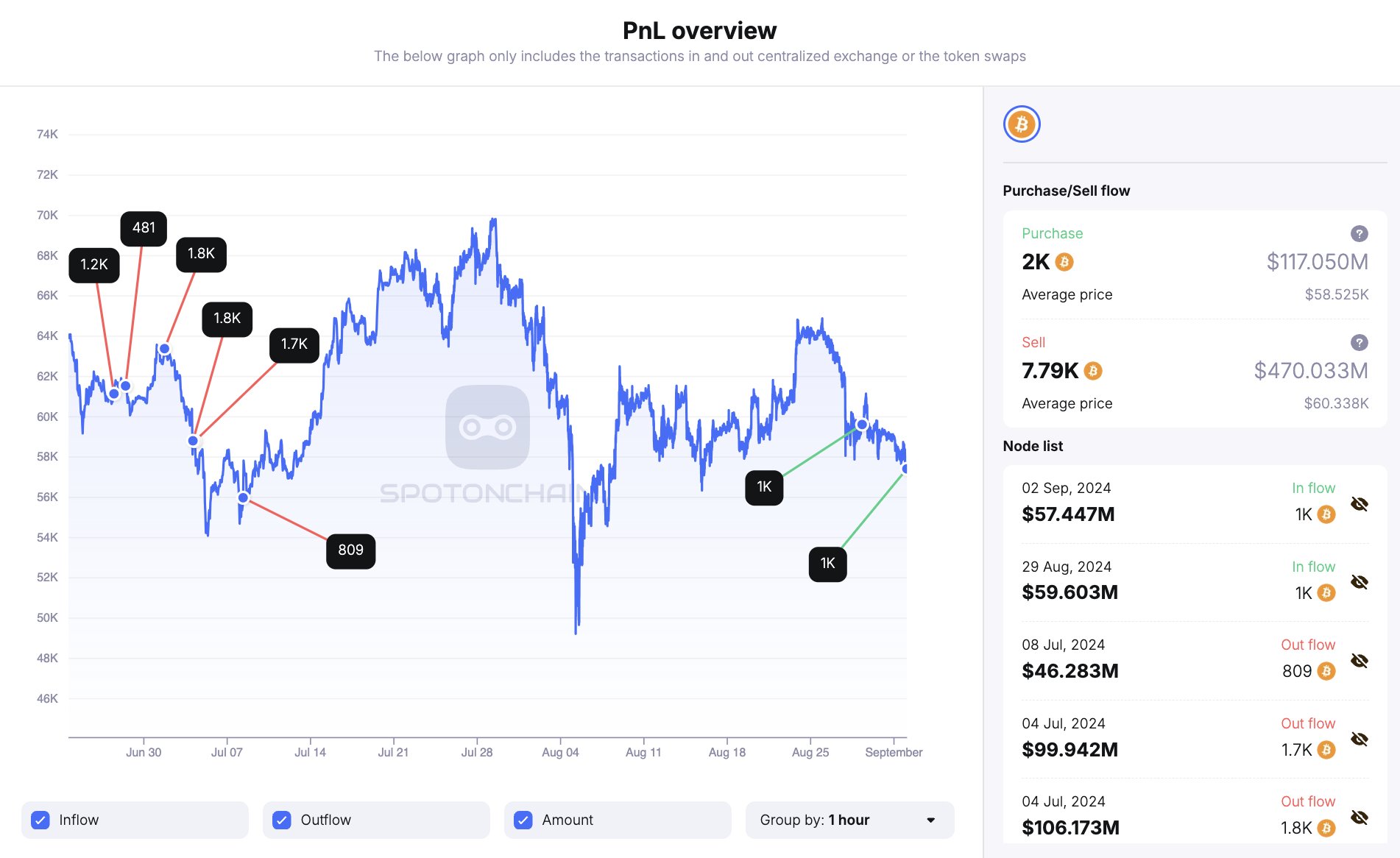Open Purchase help question mark icon
Viewport: 1400px width, 858px height.
[x=1359, y=233]
